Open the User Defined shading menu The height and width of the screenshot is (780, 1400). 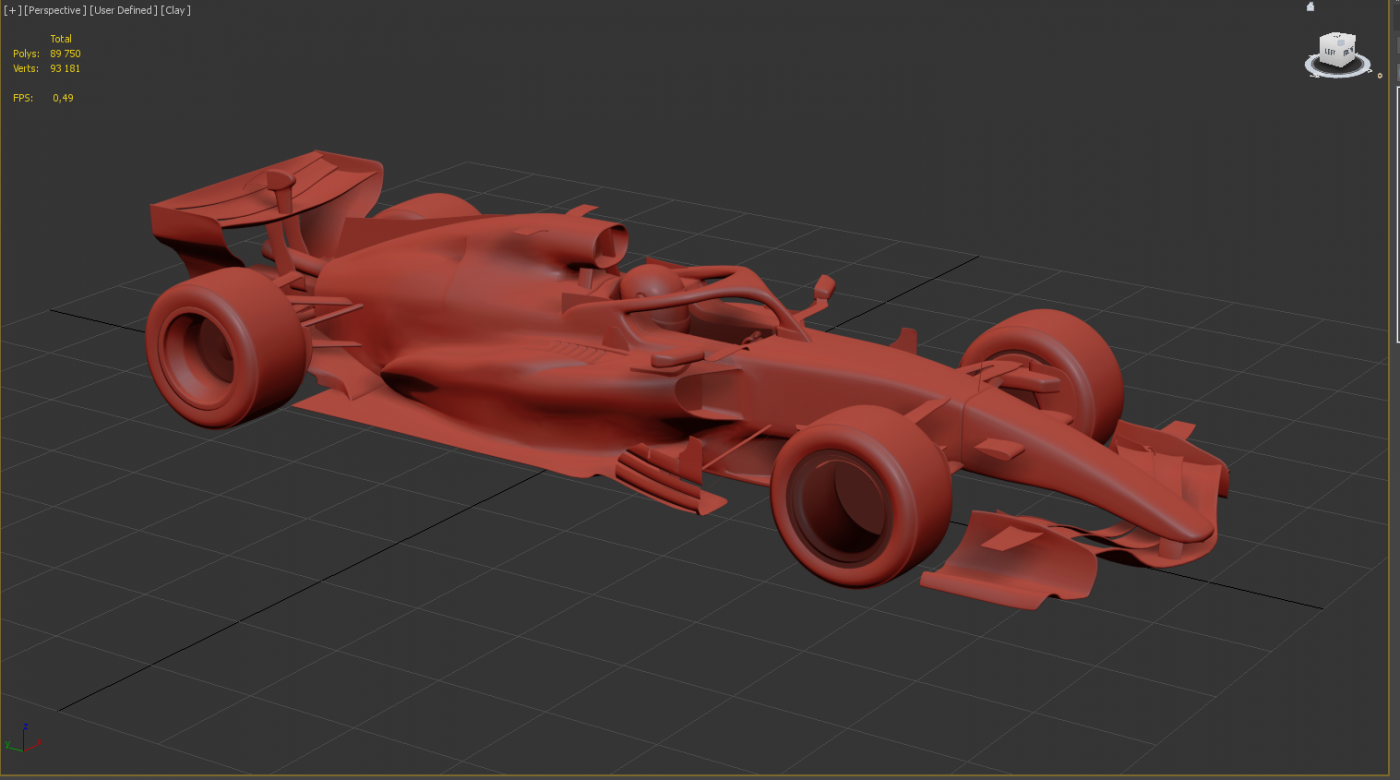coord(122,10)
